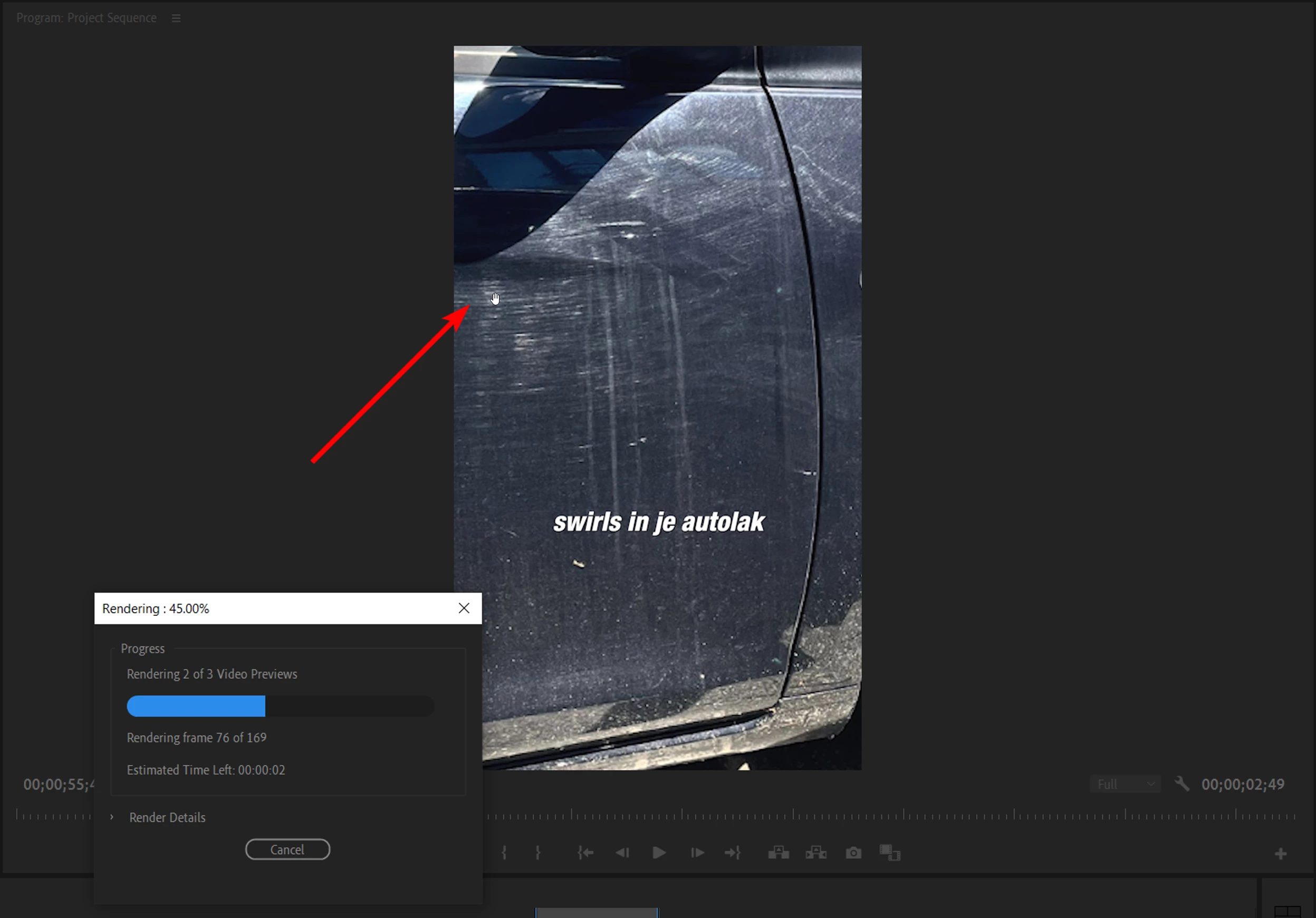Click the Comparison View icon

tap(890, 853)
